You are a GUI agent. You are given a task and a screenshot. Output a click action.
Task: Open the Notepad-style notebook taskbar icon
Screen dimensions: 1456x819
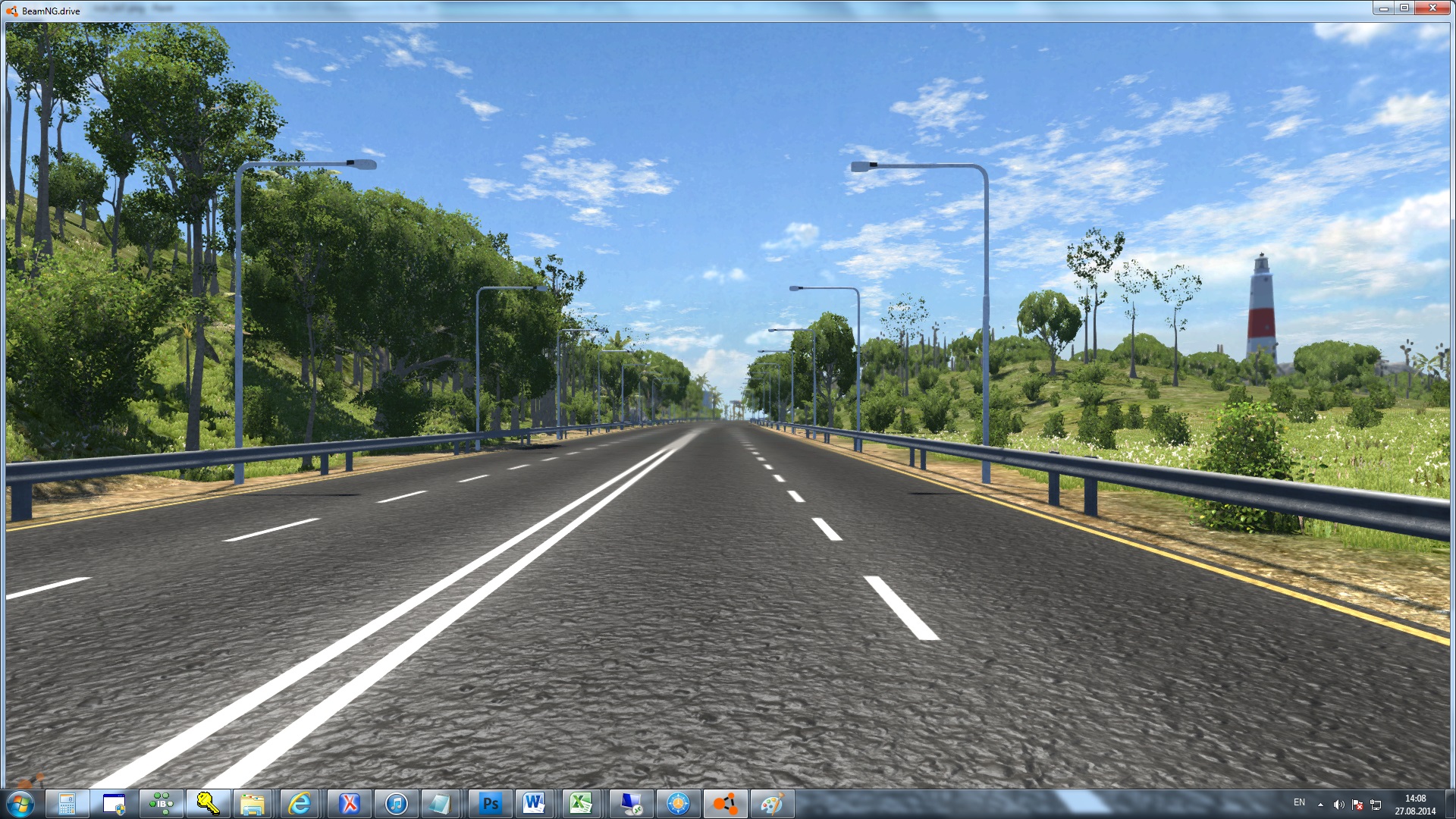pyautogui.click(x=439, y=804)
